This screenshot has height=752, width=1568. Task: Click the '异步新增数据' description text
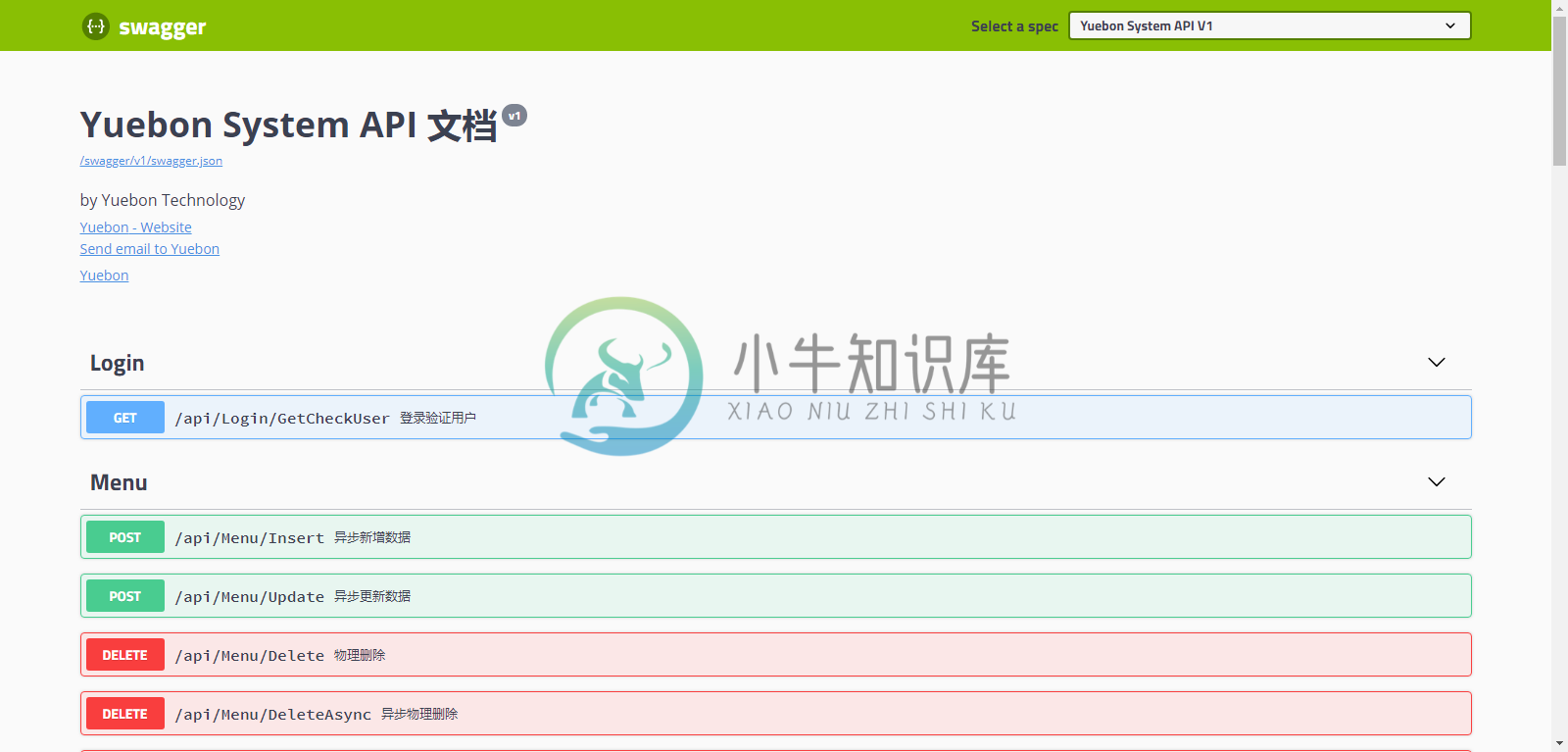(372, 538)
